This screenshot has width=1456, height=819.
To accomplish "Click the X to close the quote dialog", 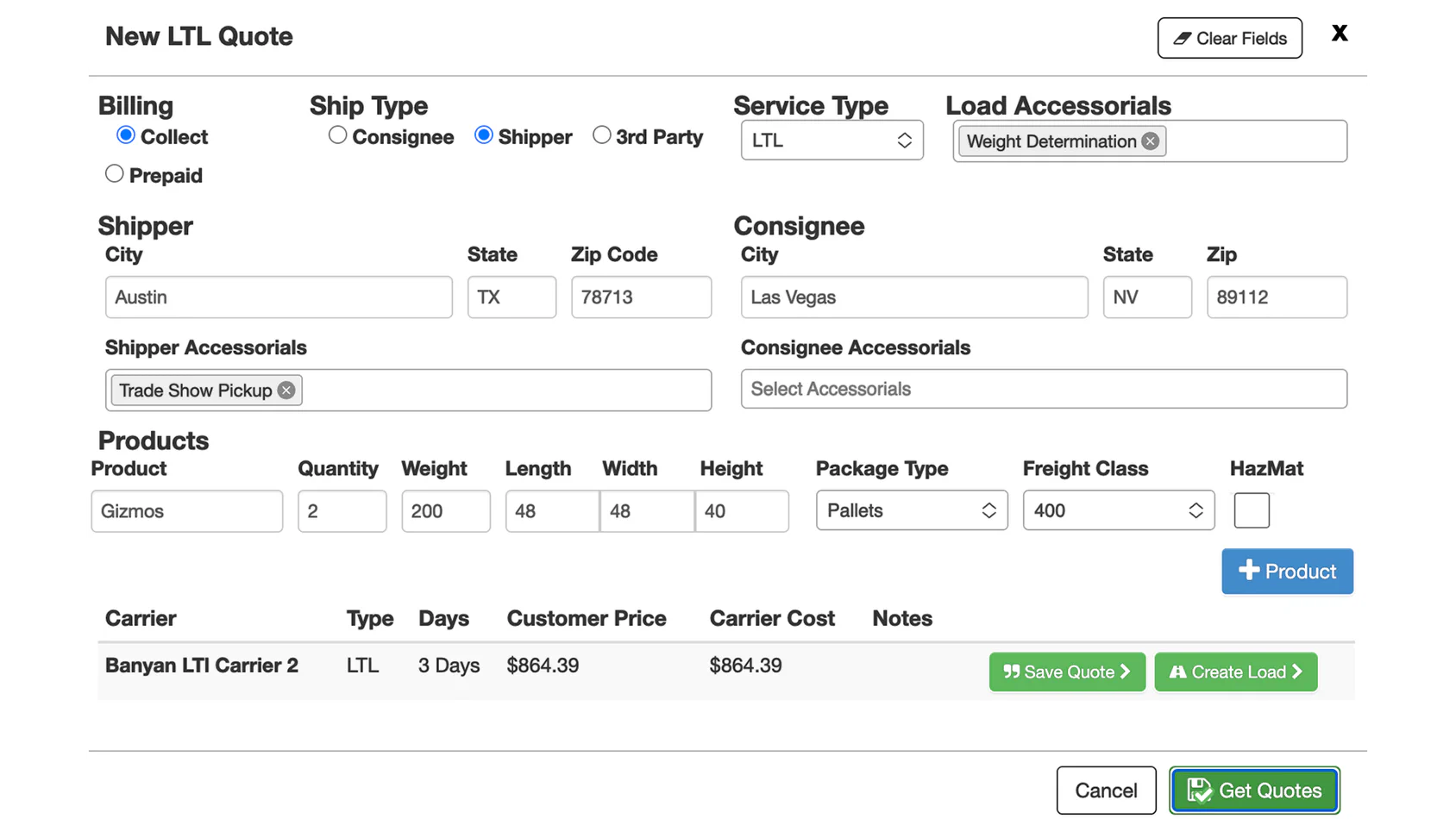I will tap(1339, 34).
